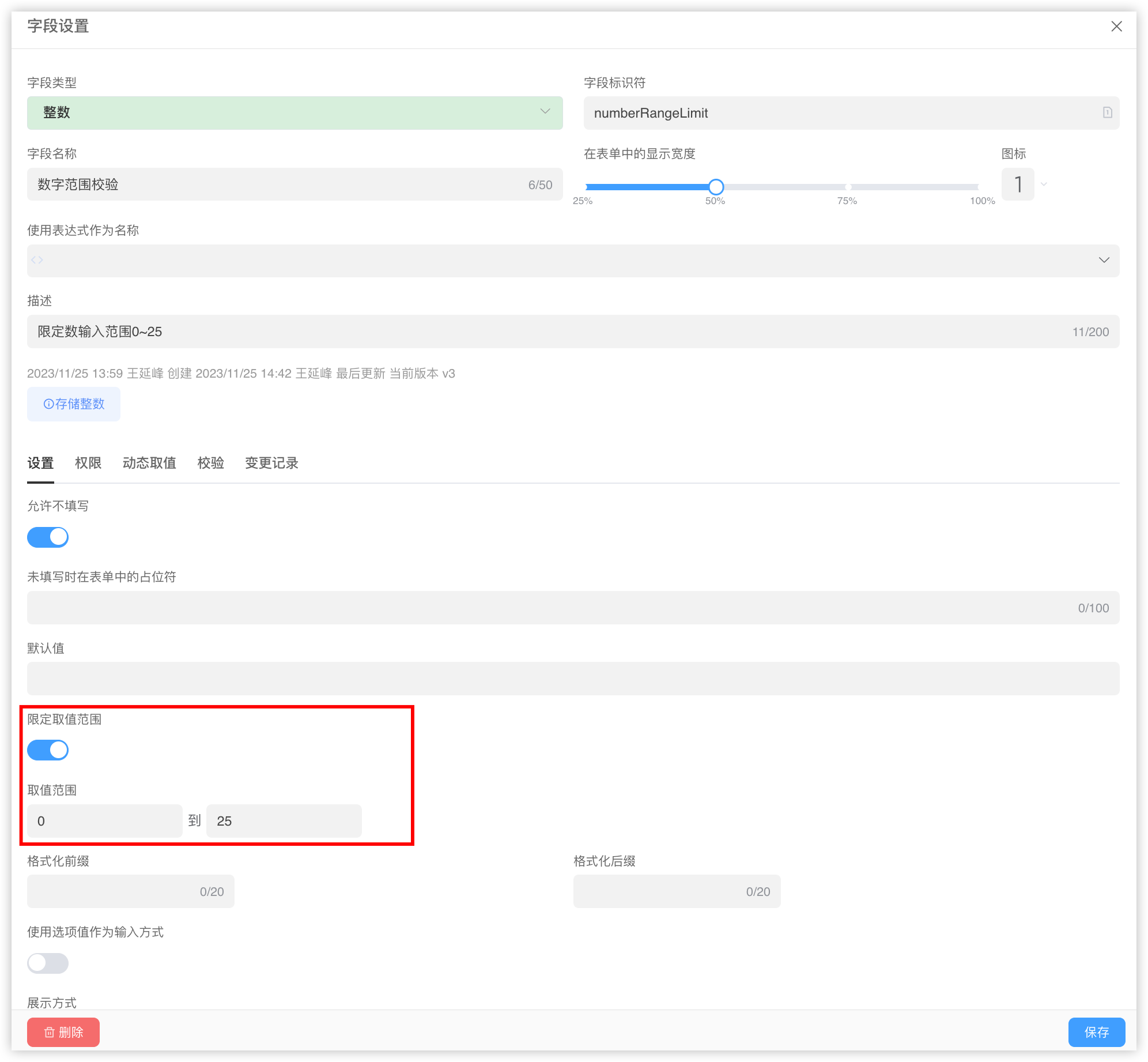Set display width slider to 75% mark
Screen dimensions: 1148x1062
[848, 187]
